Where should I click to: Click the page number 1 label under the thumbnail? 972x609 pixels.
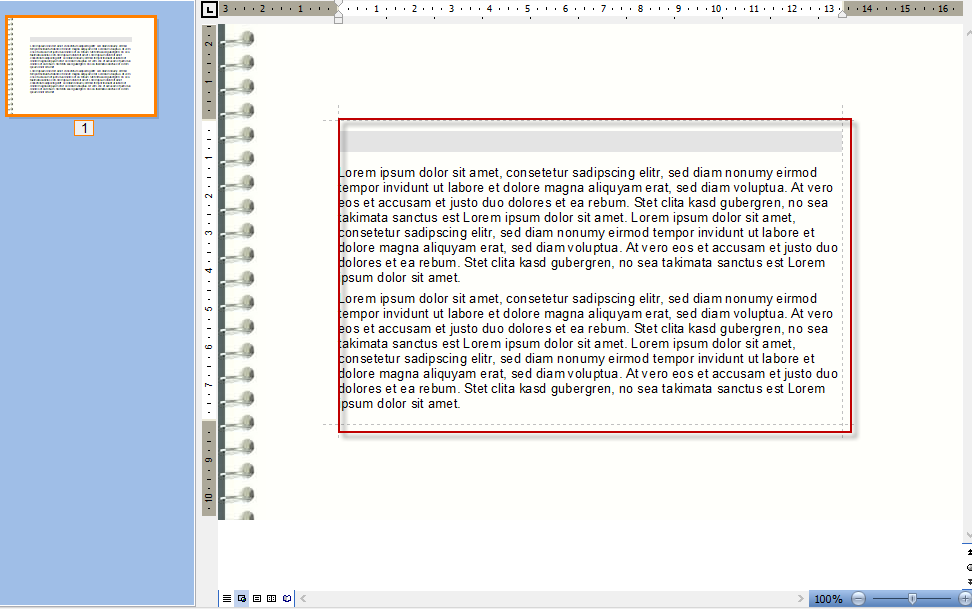pyautogui.click(x=84, y=128)
